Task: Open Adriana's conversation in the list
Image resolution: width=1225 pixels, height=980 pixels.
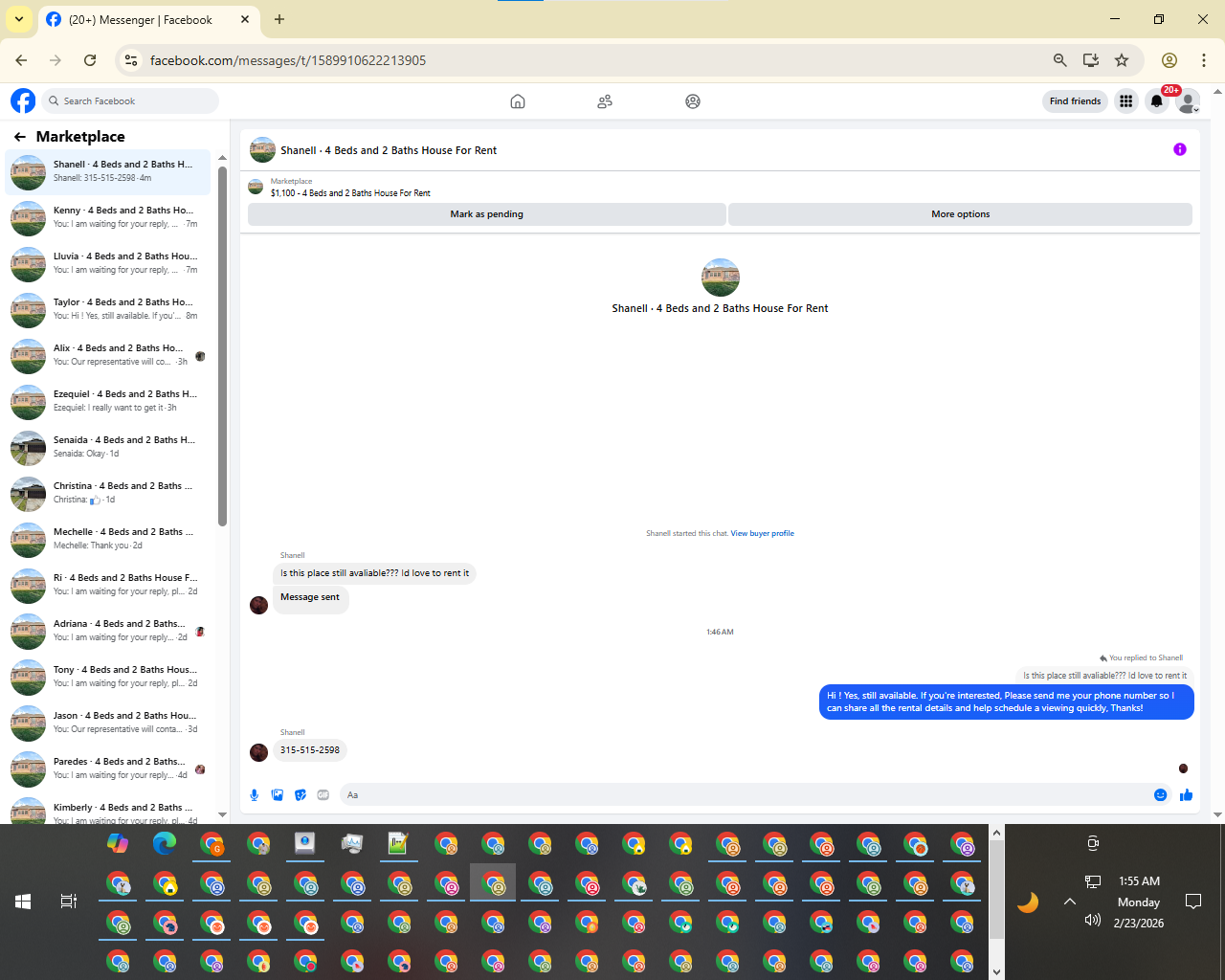Action: pyautogui.click(x=107, y=631)
